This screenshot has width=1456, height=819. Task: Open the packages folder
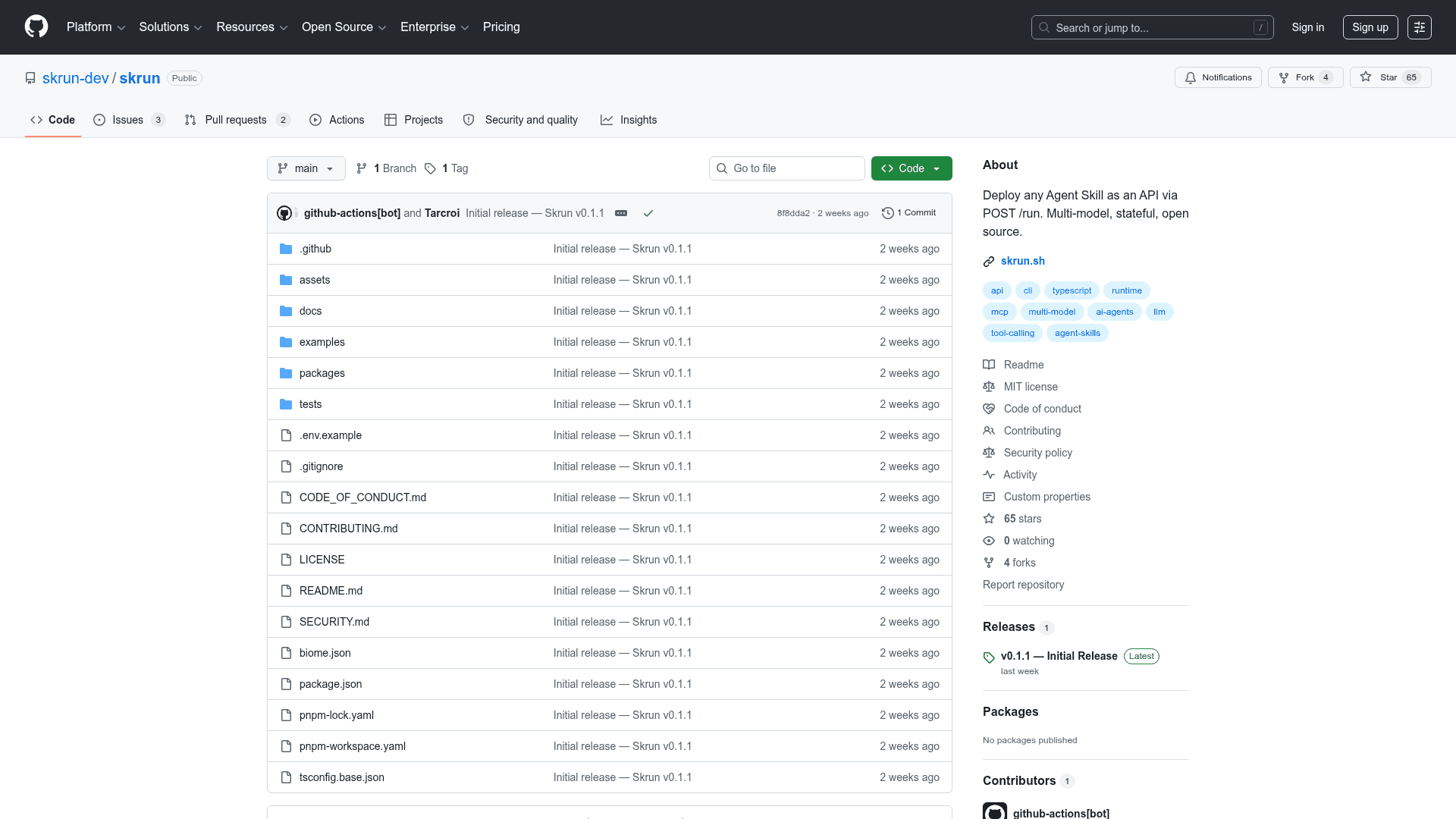coord(322,373)
